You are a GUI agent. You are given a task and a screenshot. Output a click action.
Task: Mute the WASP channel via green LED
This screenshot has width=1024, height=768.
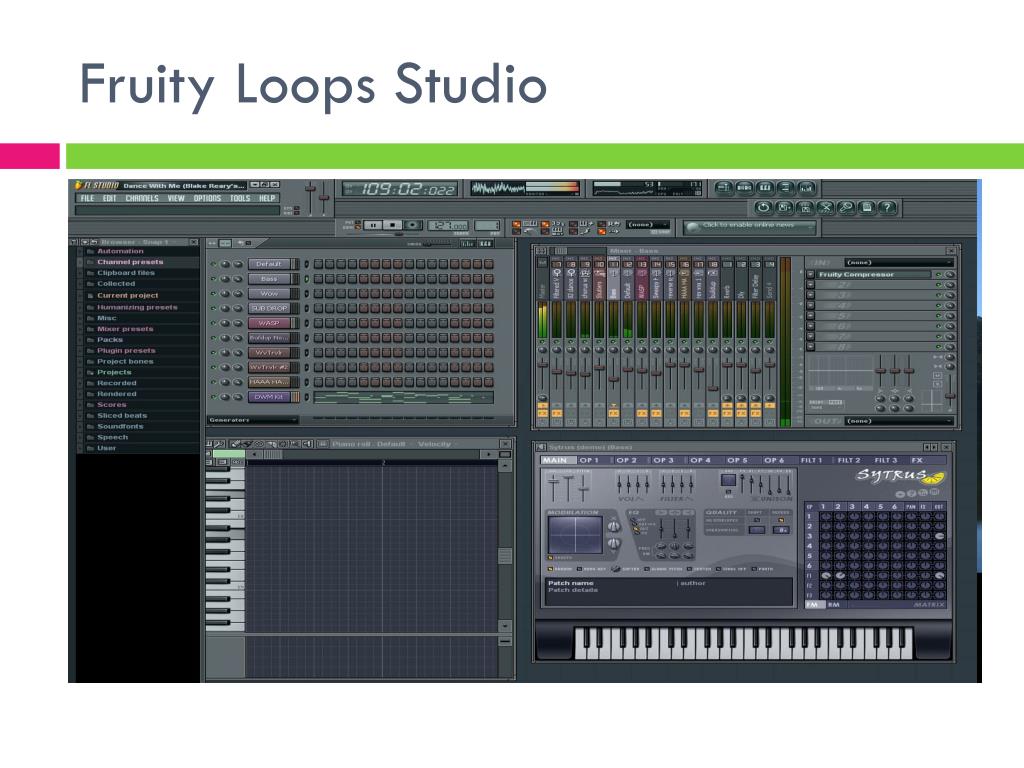pos(213,323)
